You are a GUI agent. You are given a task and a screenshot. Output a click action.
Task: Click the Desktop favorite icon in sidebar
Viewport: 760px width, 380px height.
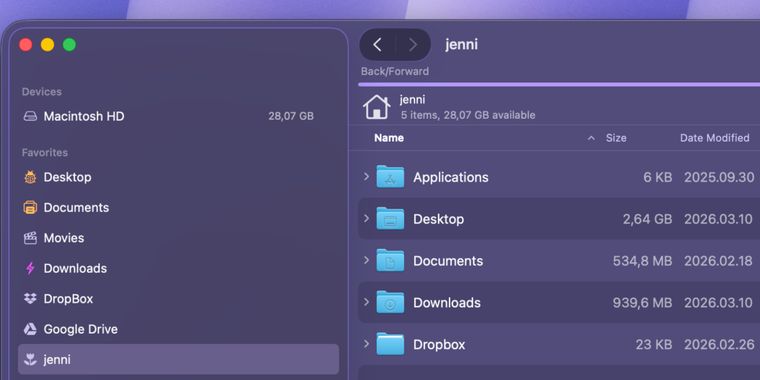30,177
